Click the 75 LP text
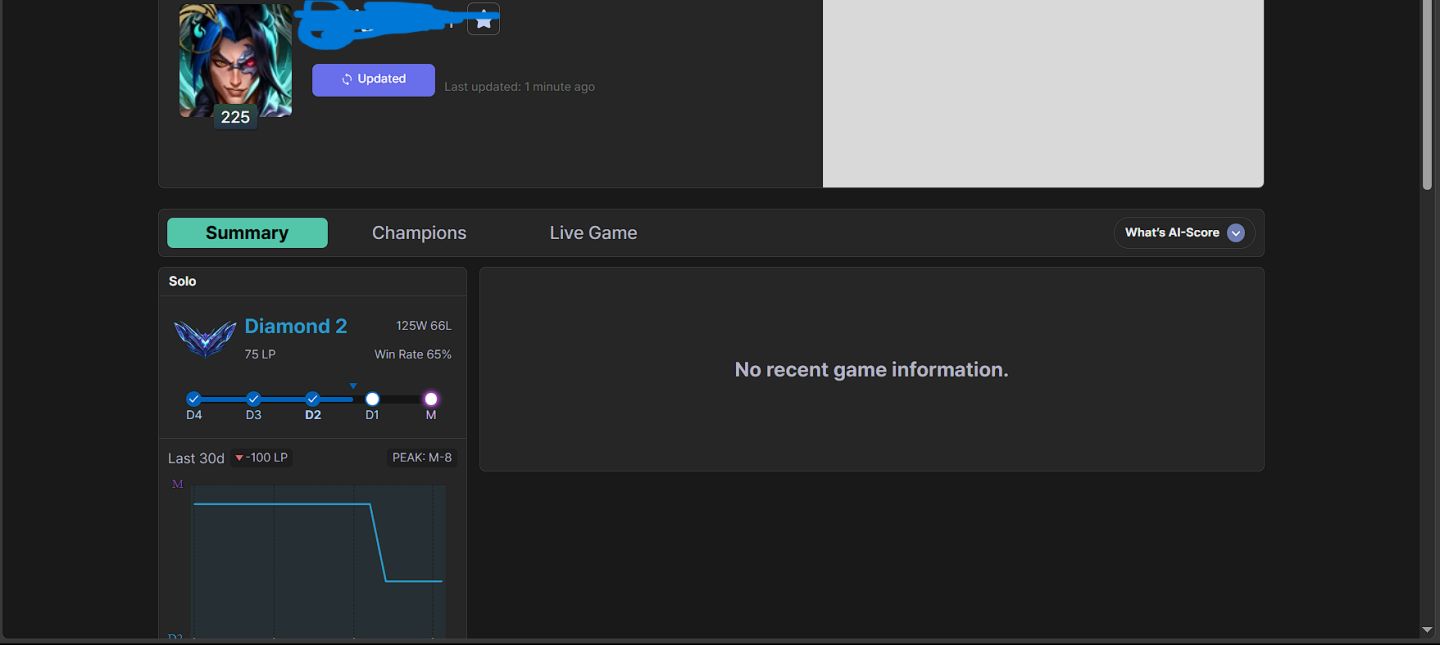The image size is (1440, 645). tap(260, 354)
